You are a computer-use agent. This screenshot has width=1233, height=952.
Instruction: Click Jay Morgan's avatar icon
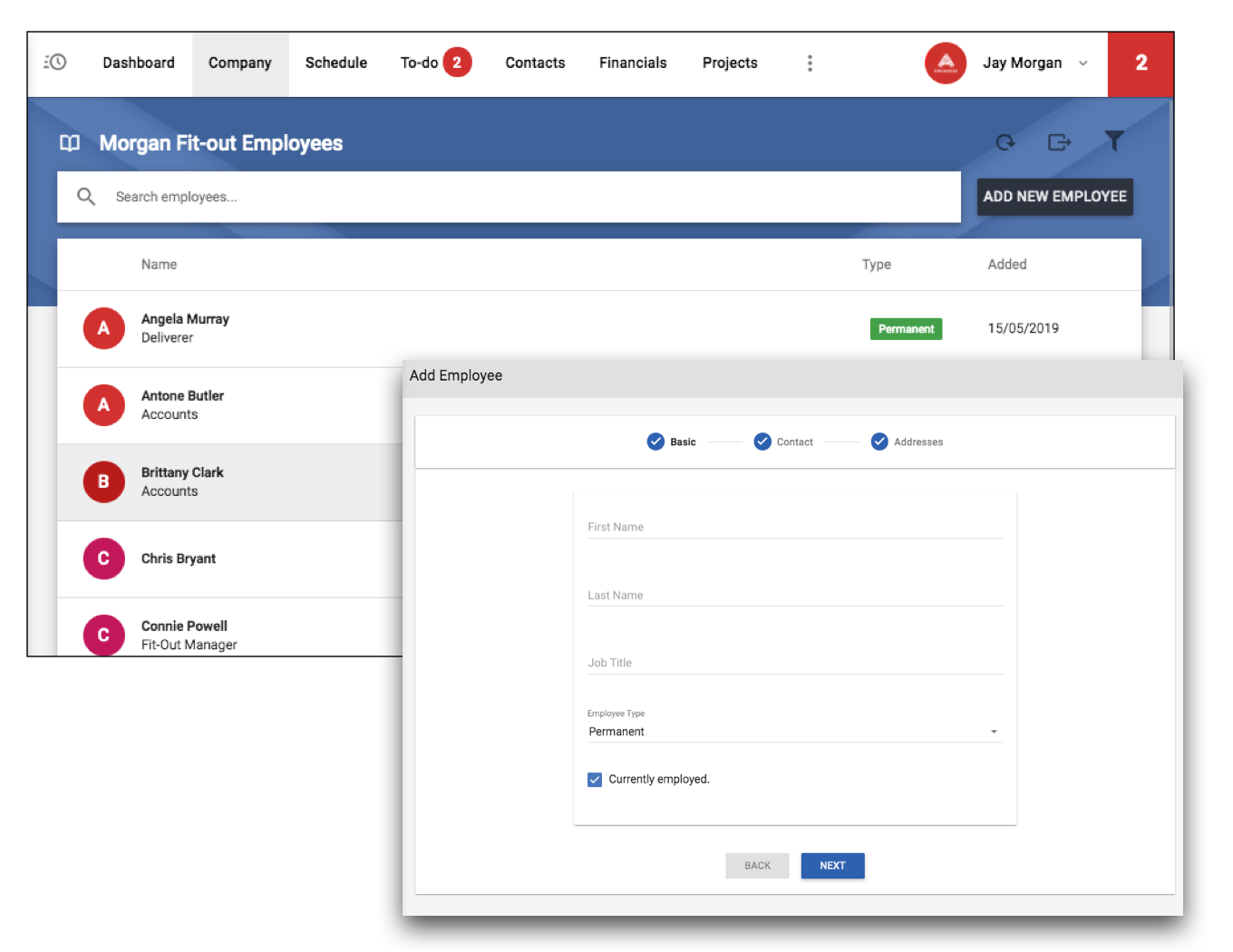946,63
